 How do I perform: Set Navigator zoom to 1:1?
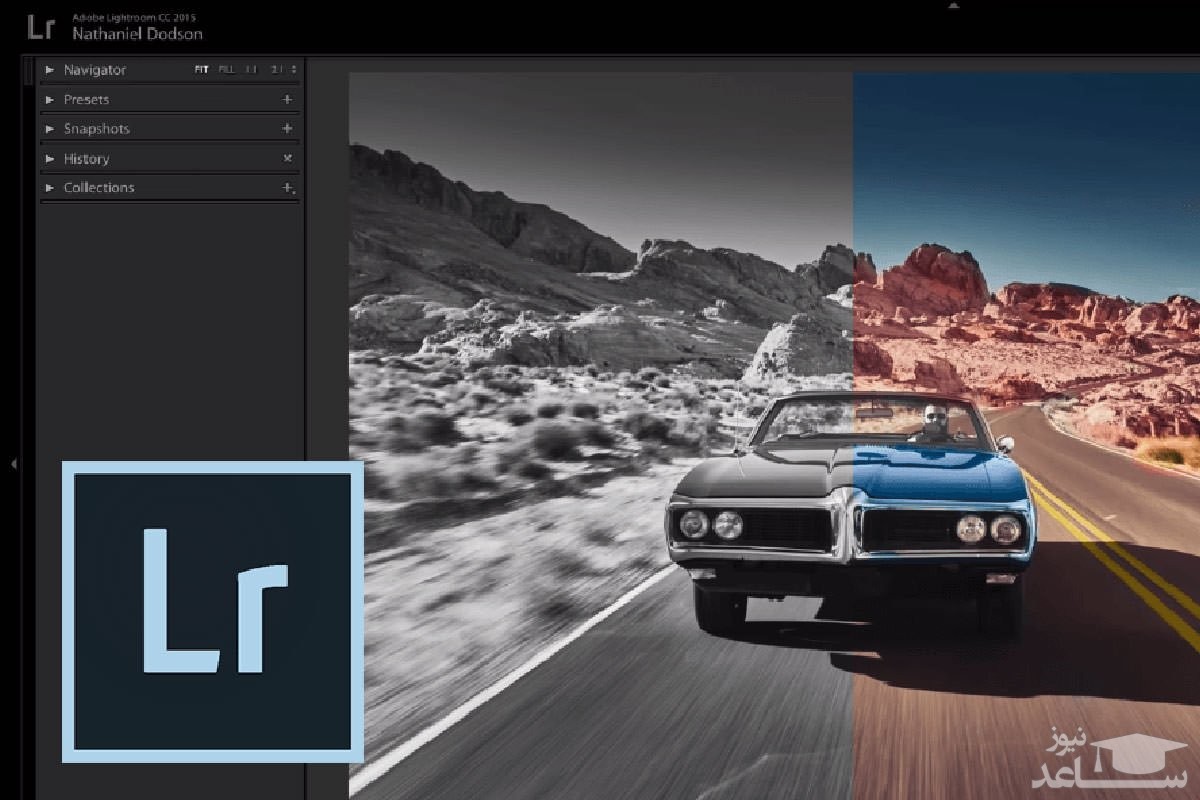[251, 70]
